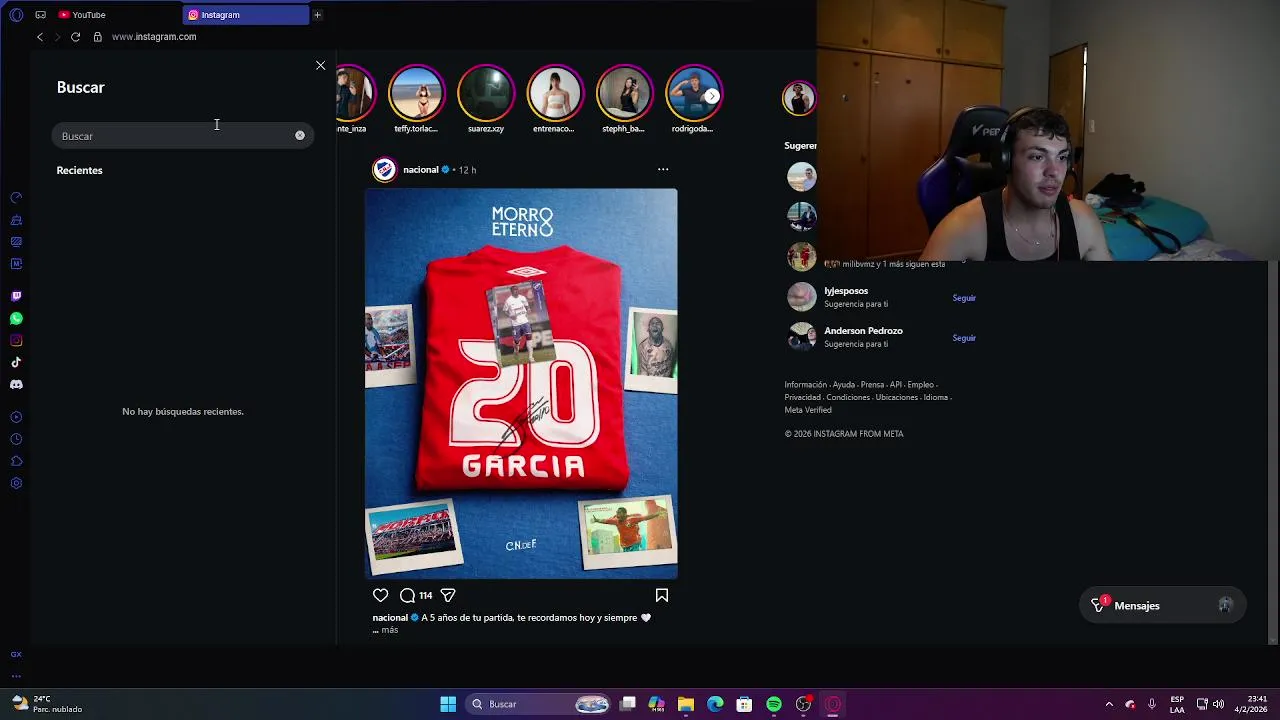Click the Windows taskbar Buscar box
The height and width of the screenshot is (720, 1280).
pyautogui.click(x=540, y=704)
